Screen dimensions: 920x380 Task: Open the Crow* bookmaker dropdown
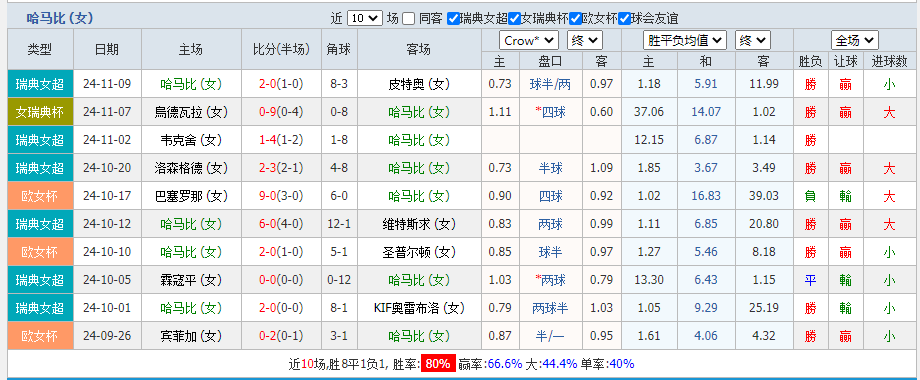point(529,40)
